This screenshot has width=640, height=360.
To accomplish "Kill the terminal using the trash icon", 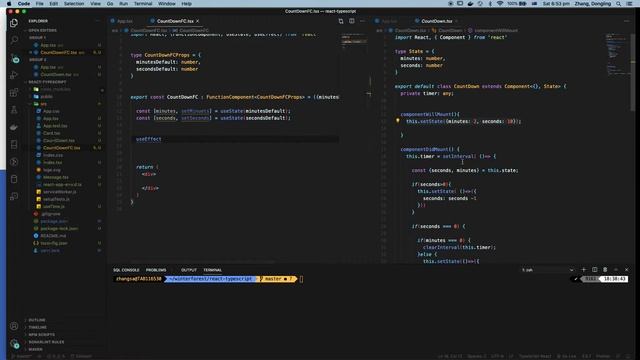I will (x=605, y=270).
